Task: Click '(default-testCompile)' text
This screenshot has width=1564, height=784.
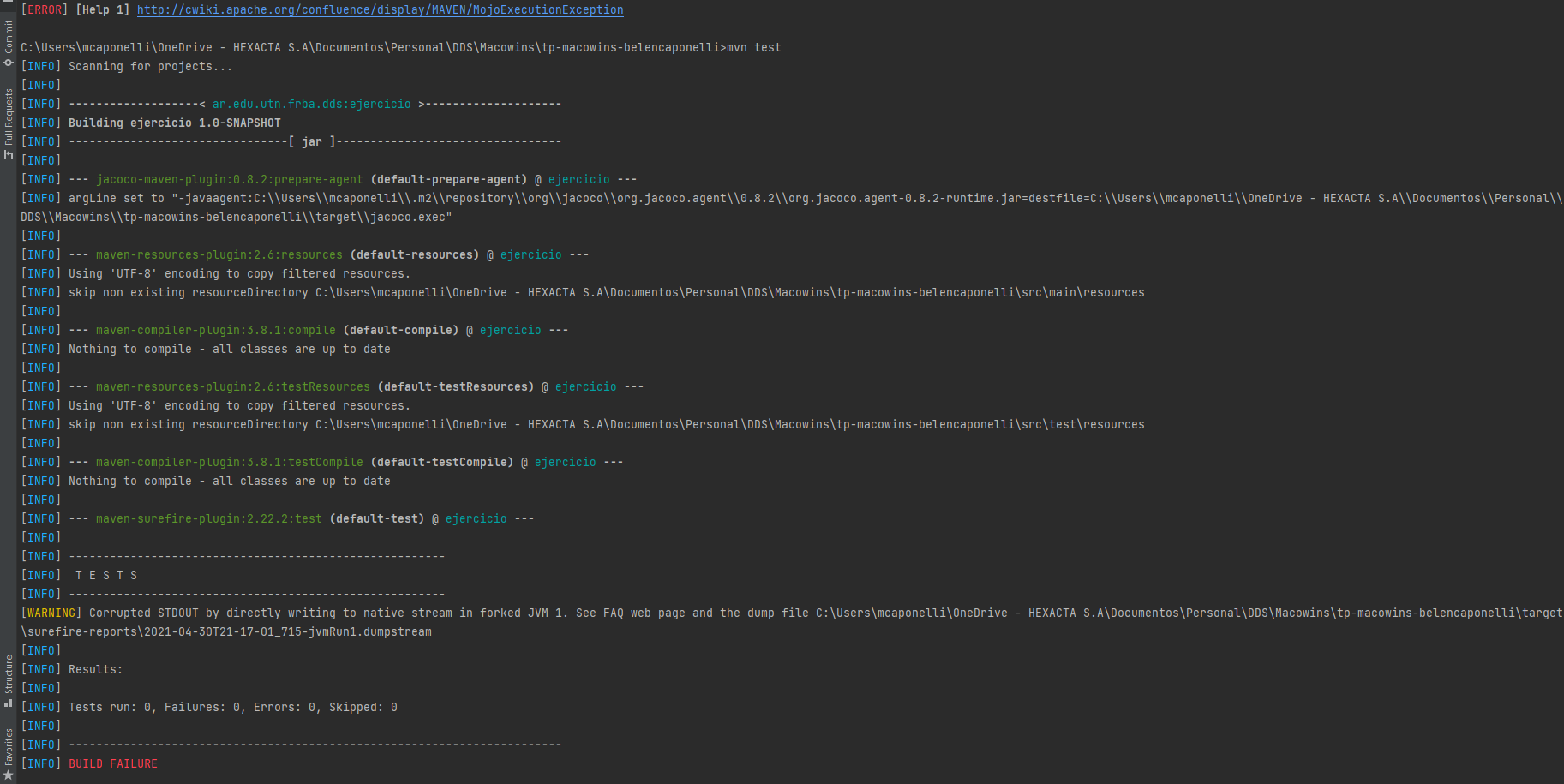Action: pos(441,463)
